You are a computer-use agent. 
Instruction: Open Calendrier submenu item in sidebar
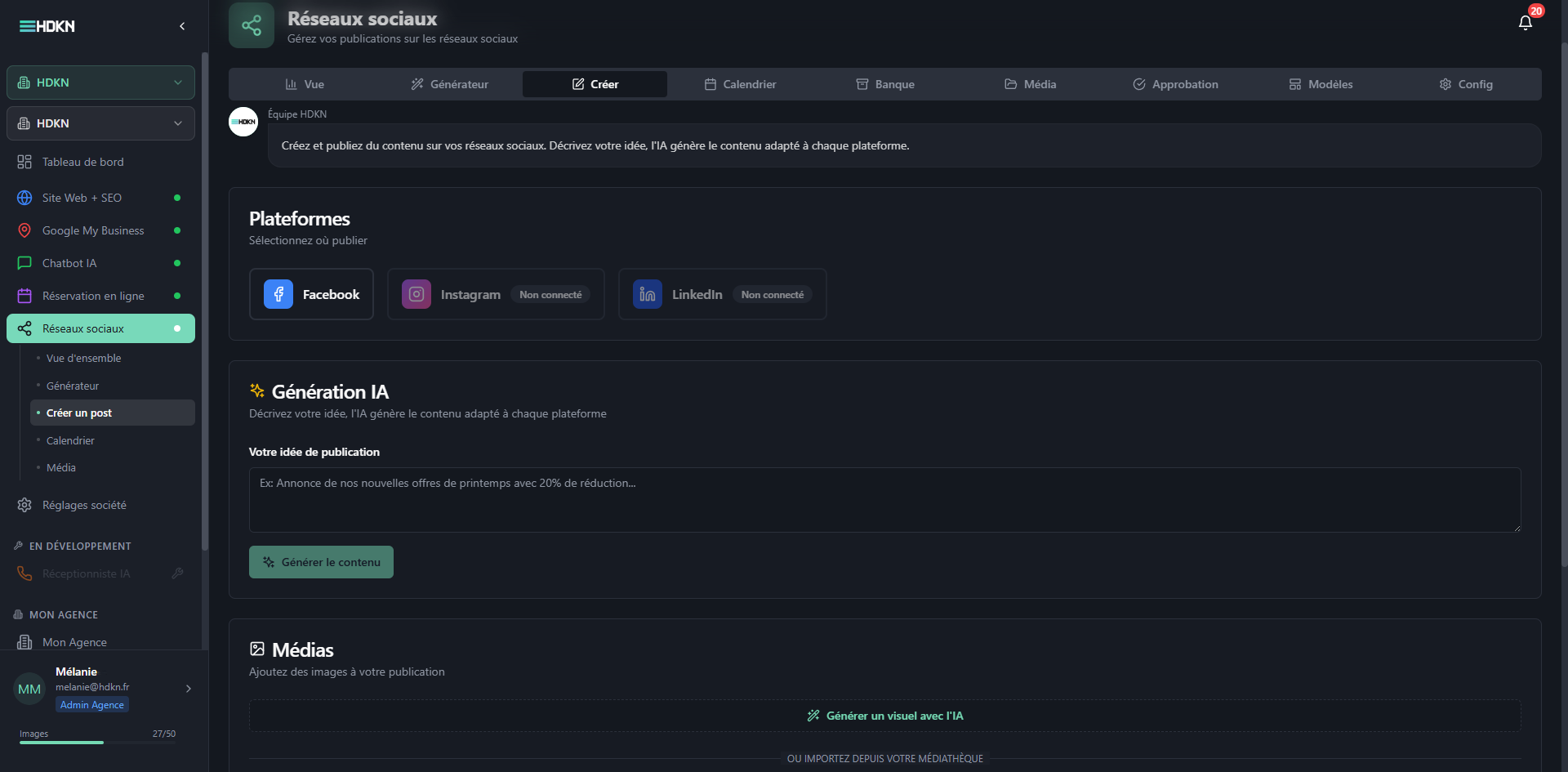click(x=112, y=440)
